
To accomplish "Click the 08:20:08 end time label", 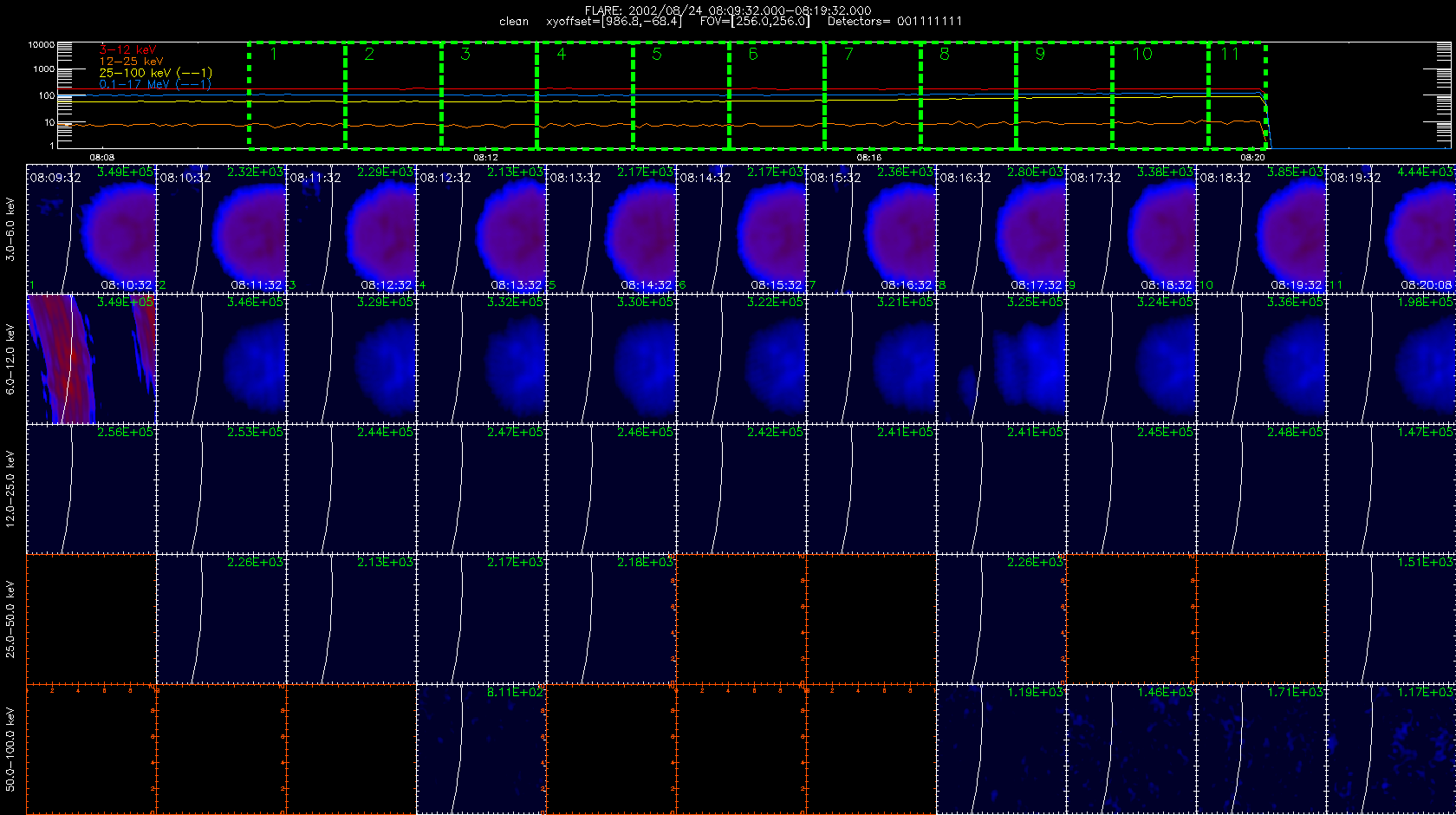I will [1427, 284].
